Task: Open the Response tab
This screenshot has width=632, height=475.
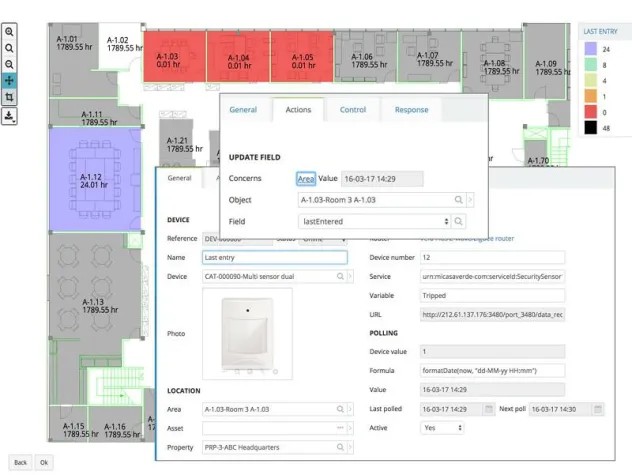Action: [x=411, y=110]
